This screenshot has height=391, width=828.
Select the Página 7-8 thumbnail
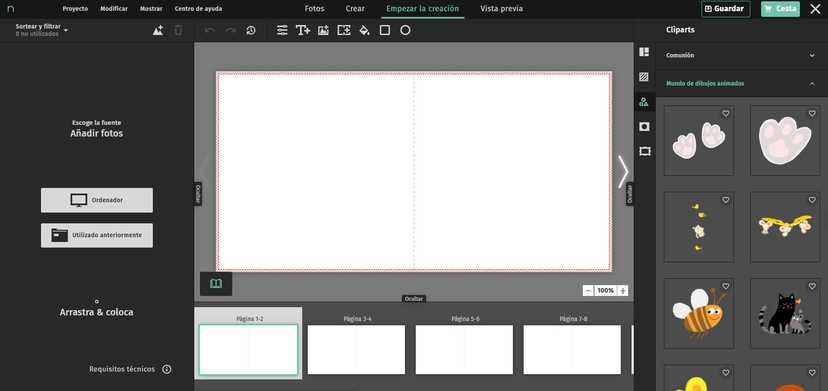click(572, 350)
